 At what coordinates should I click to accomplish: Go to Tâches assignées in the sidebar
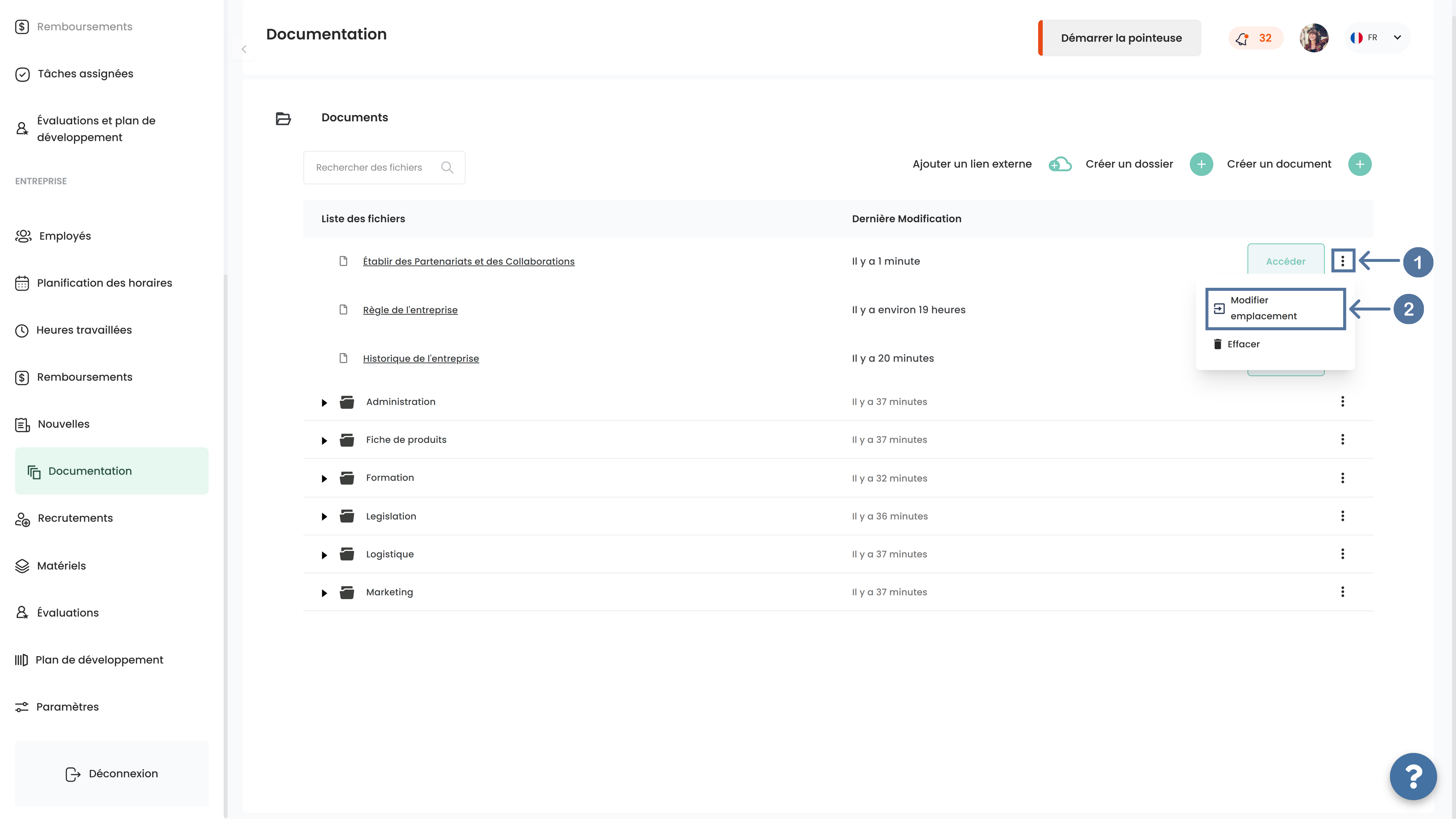click(85, 74)
